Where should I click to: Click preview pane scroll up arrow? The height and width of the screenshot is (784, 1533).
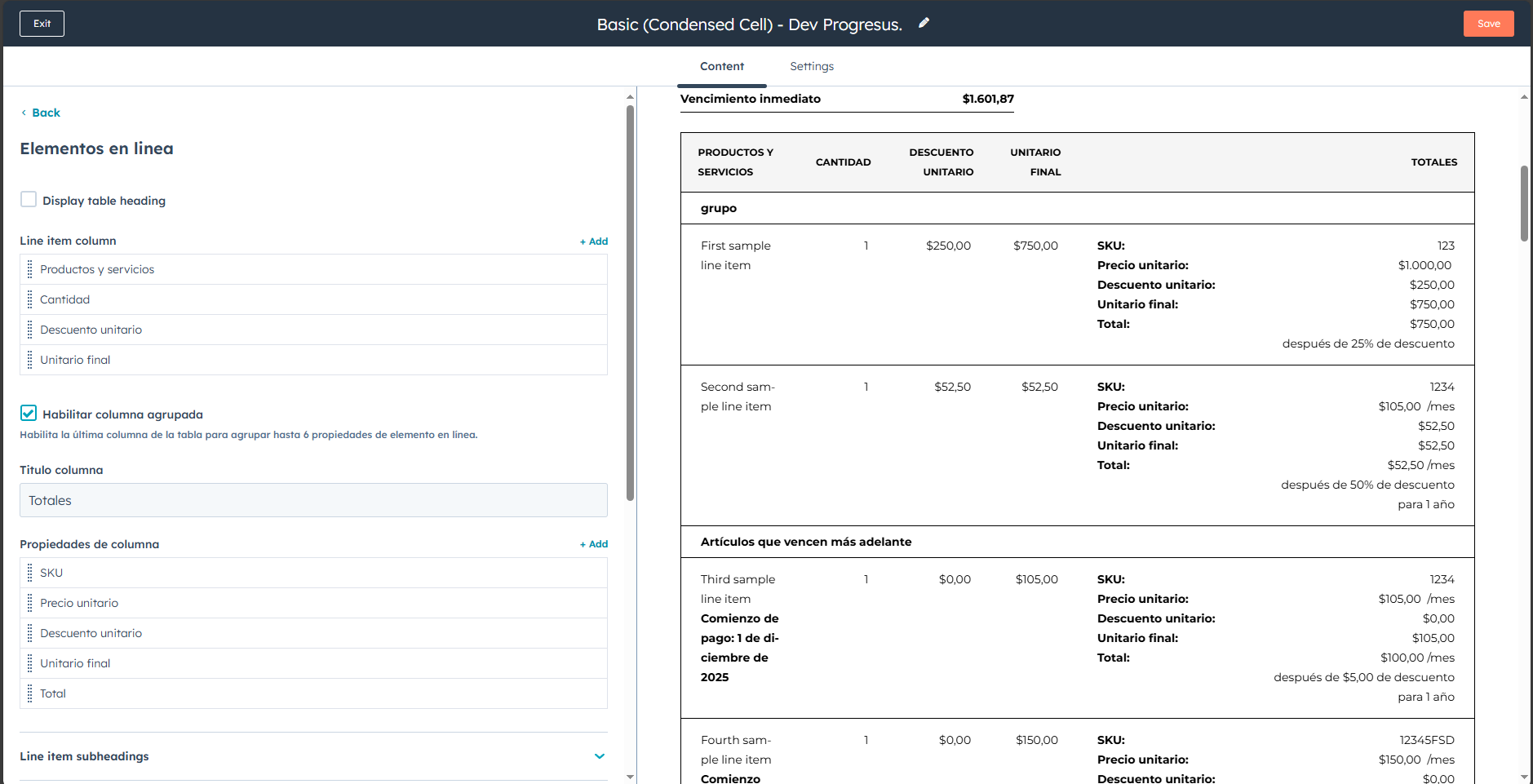pyautogui.click(x=1524, y=97)
